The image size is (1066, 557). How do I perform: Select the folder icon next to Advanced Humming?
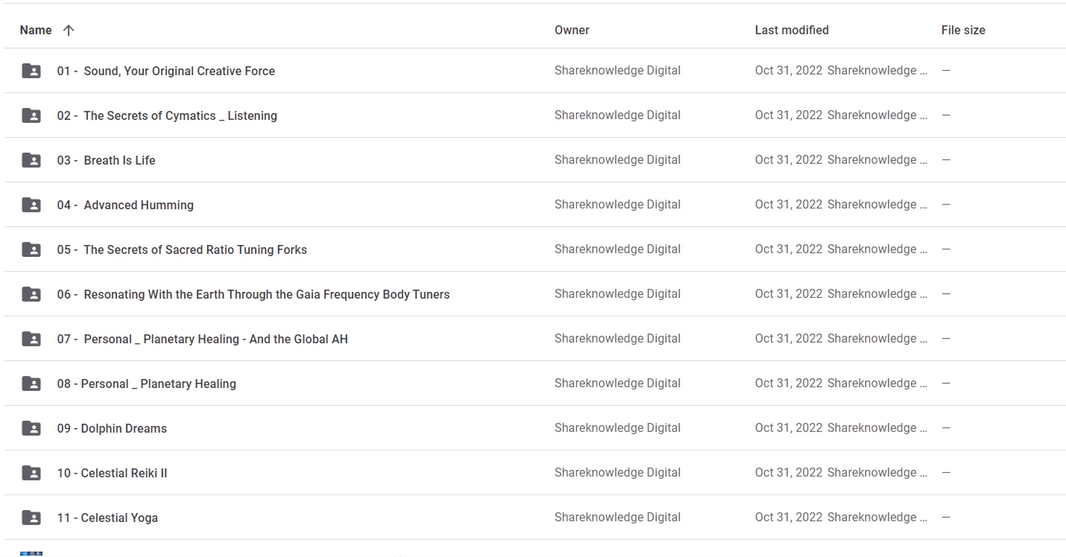click(31, 205)
